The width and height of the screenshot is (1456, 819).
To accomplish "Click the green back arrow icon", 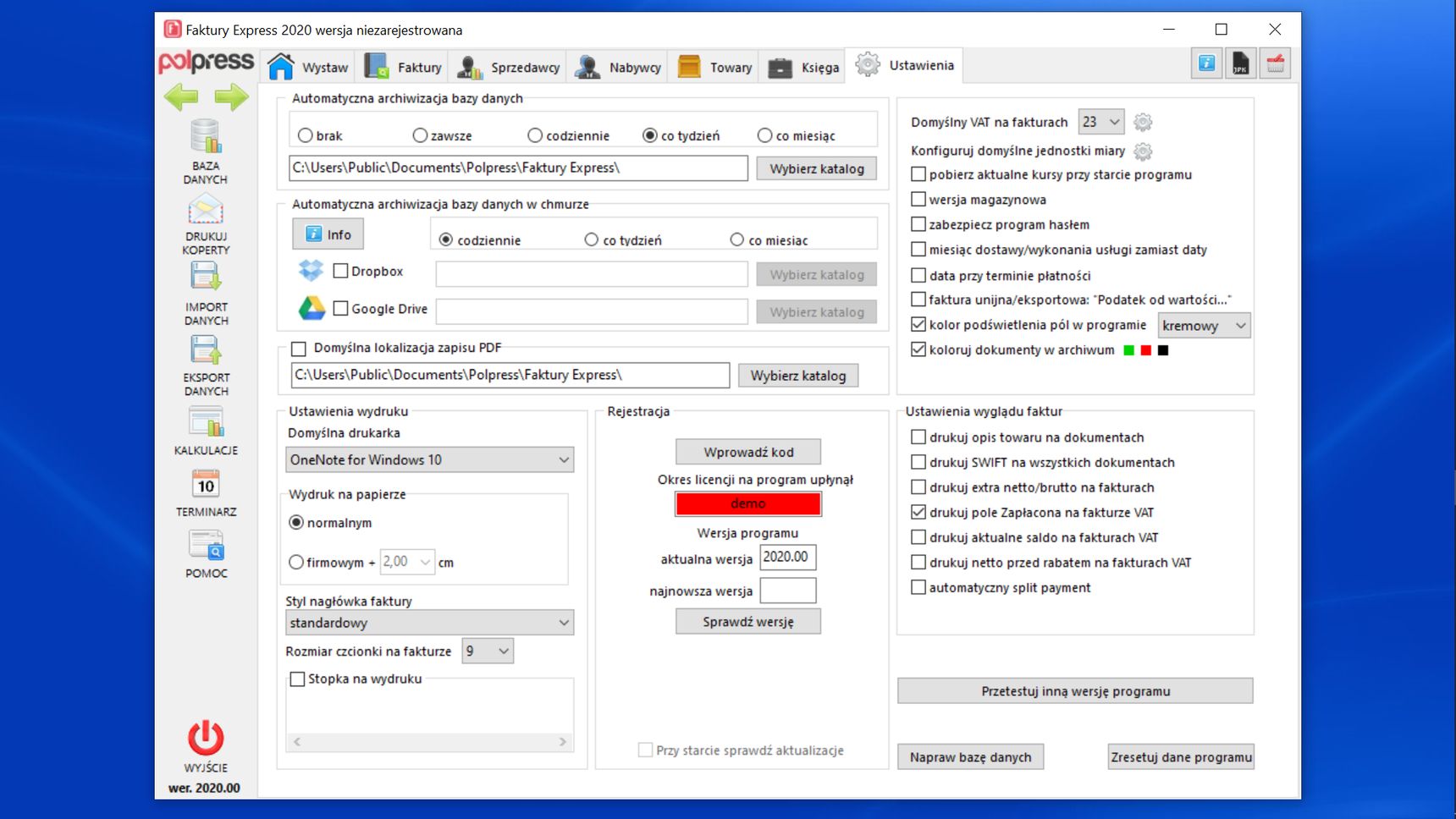I will pos(181,97).
